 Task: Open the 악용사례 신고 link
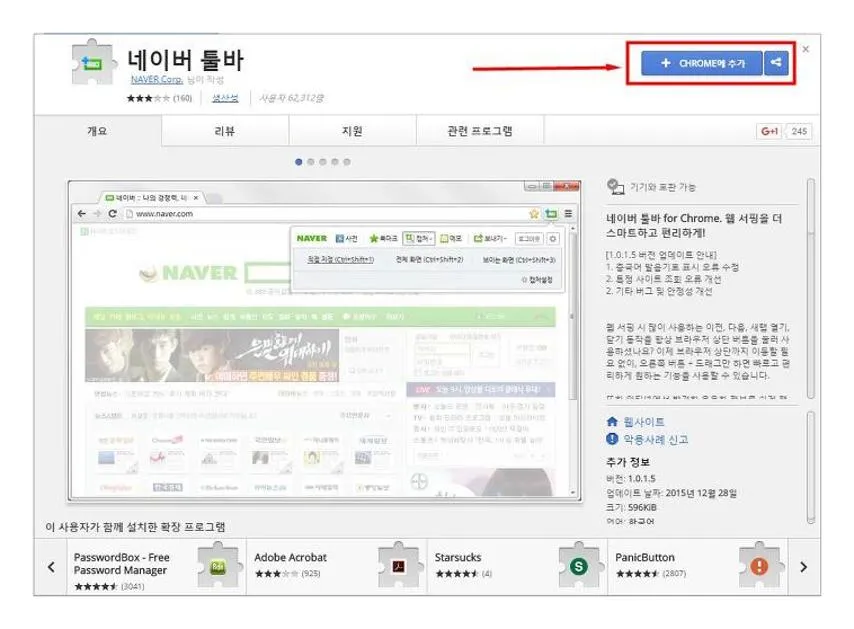point(656,439)
